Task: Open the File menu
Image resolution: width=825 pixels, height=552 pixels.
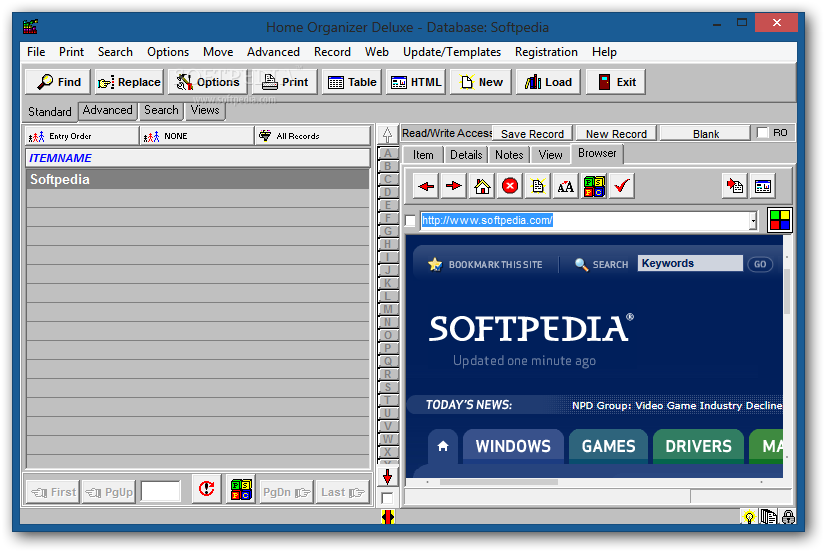Action: 36,52
